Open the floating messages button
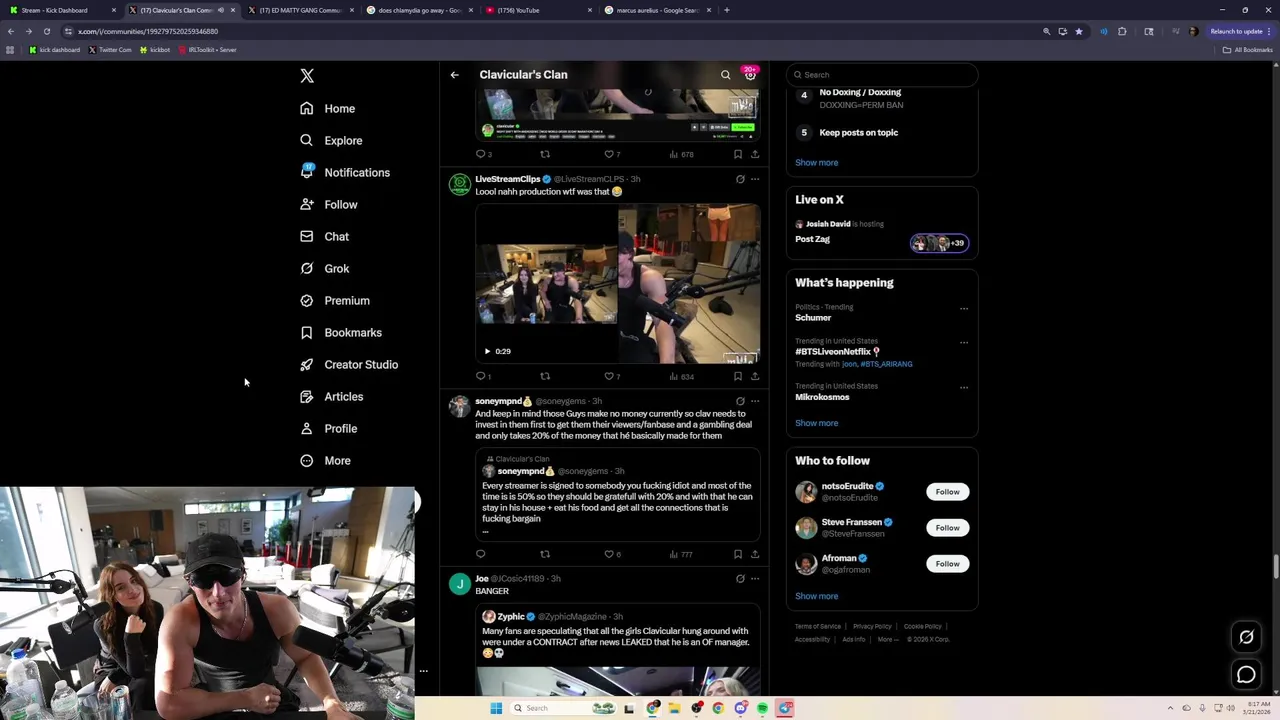1280x720 pixels. [x=1246, y=675]
